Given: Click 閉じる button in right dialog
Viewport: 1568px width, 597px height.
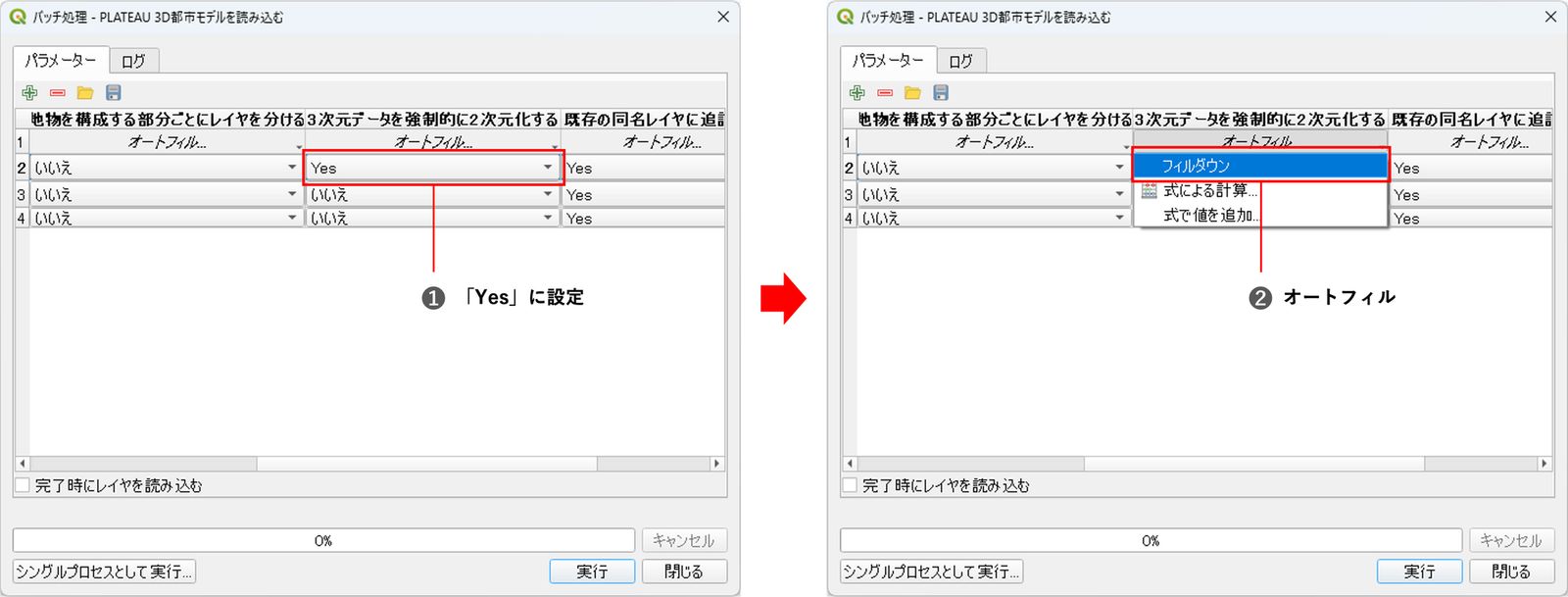Looking at the screenshot, I should tap(1511, 572).
